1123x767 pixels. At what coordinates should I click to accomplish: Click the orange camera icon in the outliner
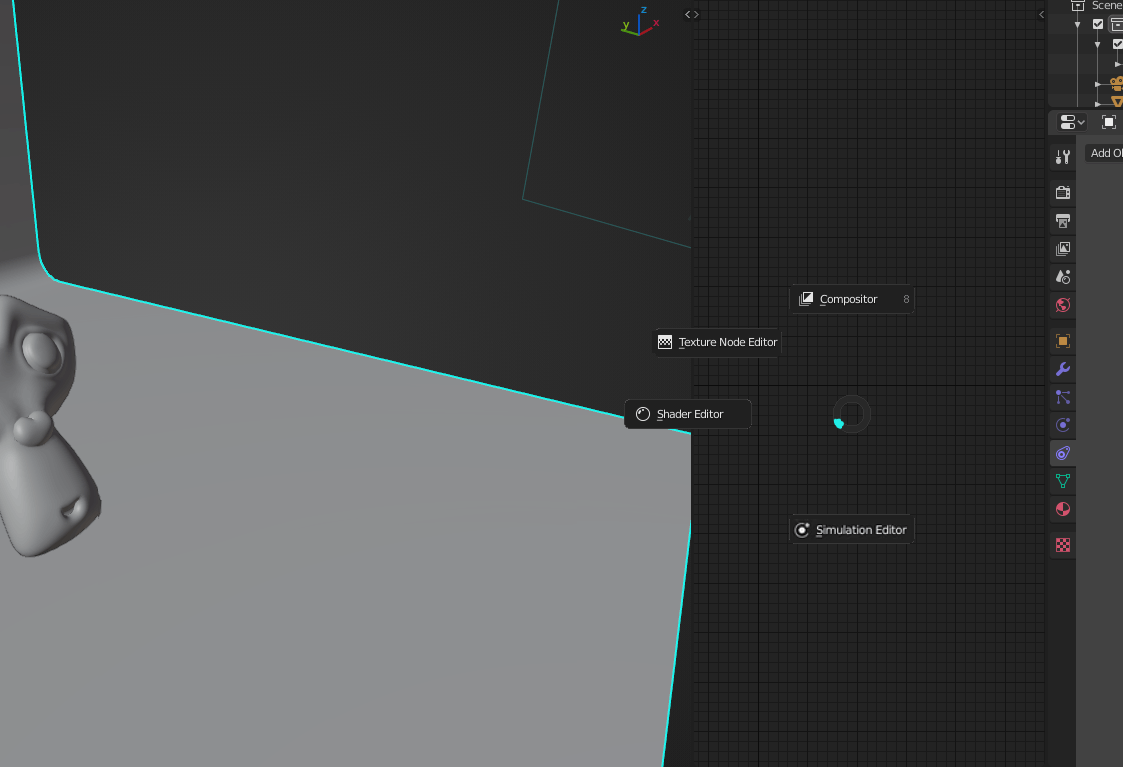point(1117,83)
